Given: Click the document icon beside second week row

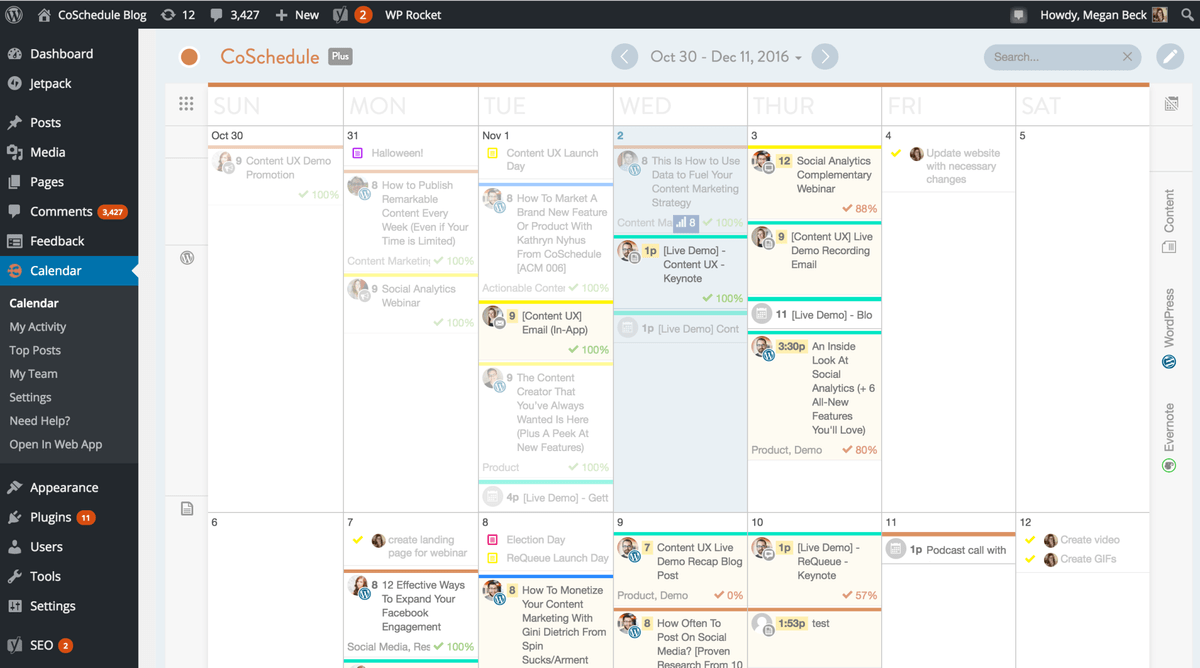Looking at the screenshot, I should (187, 509).
